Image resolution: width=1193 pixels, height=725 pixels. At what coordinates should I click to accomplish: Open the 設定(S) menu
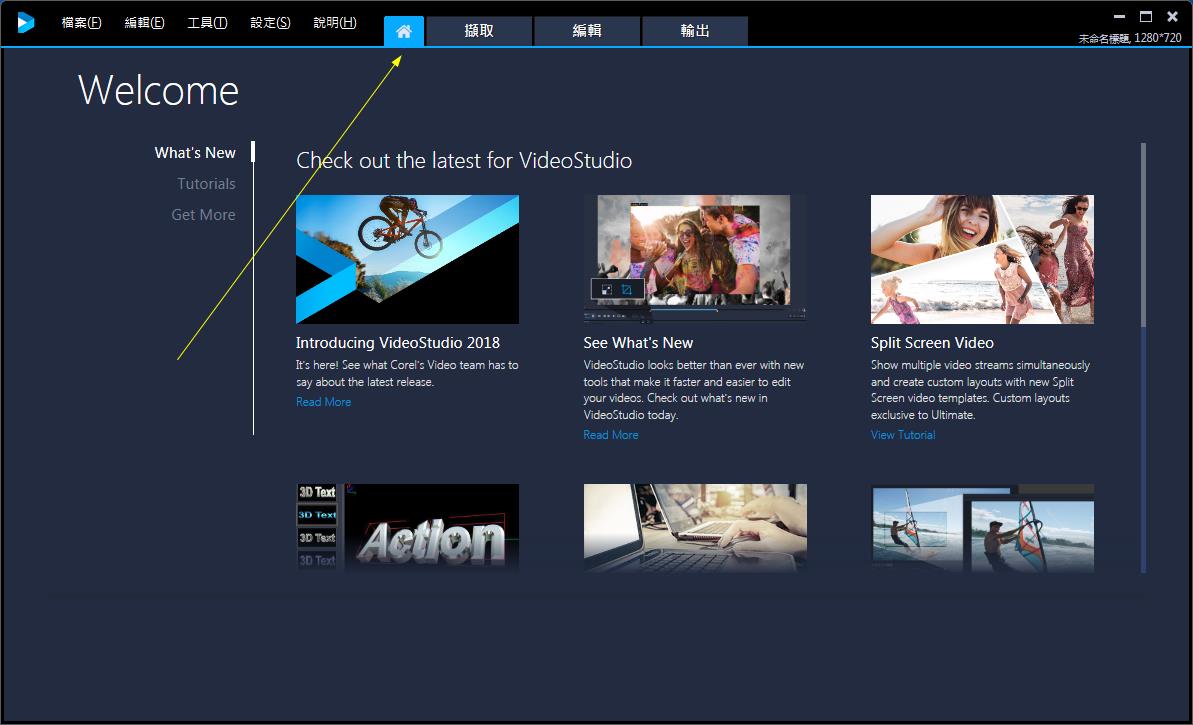point(270,23)
